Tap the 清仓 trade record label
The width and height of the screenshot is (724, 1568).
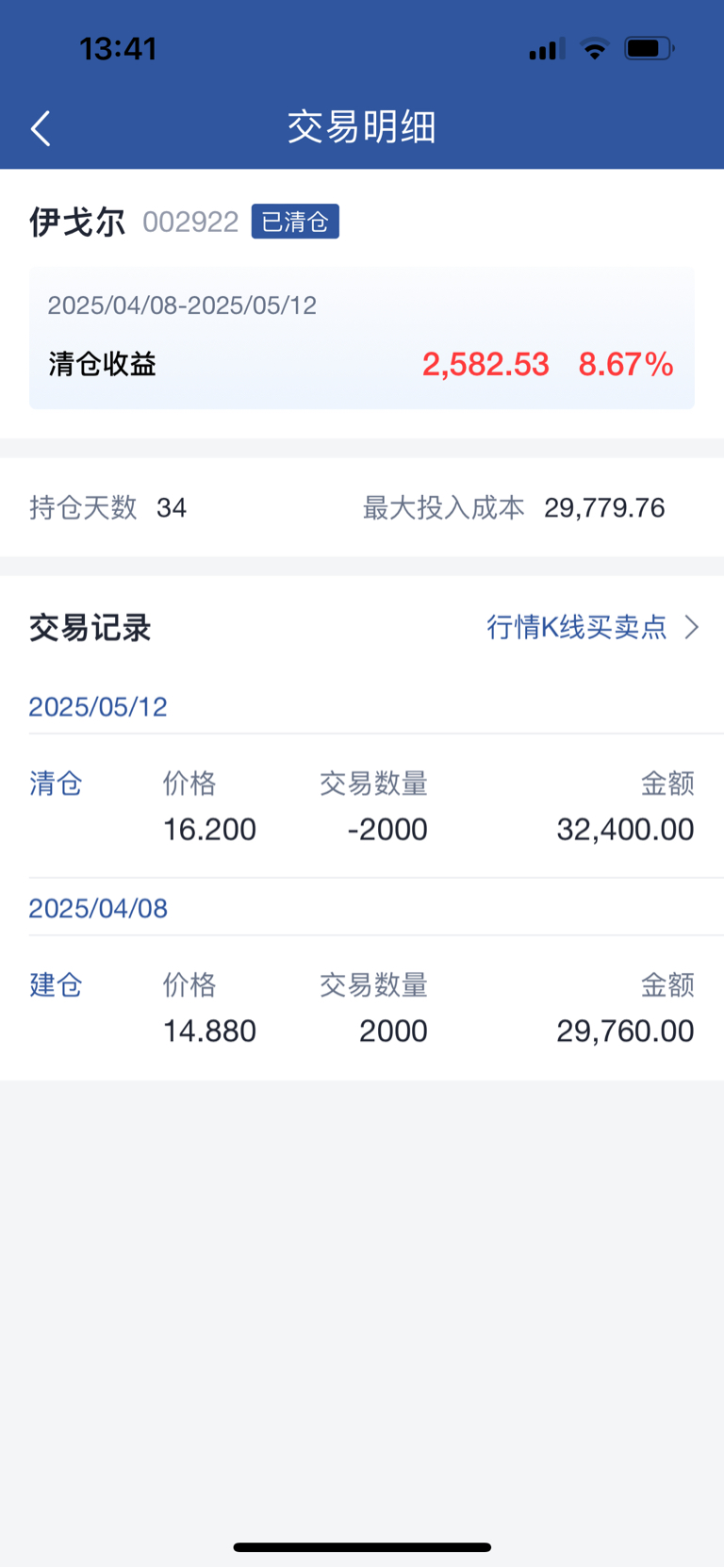click(x=56, y=784)
